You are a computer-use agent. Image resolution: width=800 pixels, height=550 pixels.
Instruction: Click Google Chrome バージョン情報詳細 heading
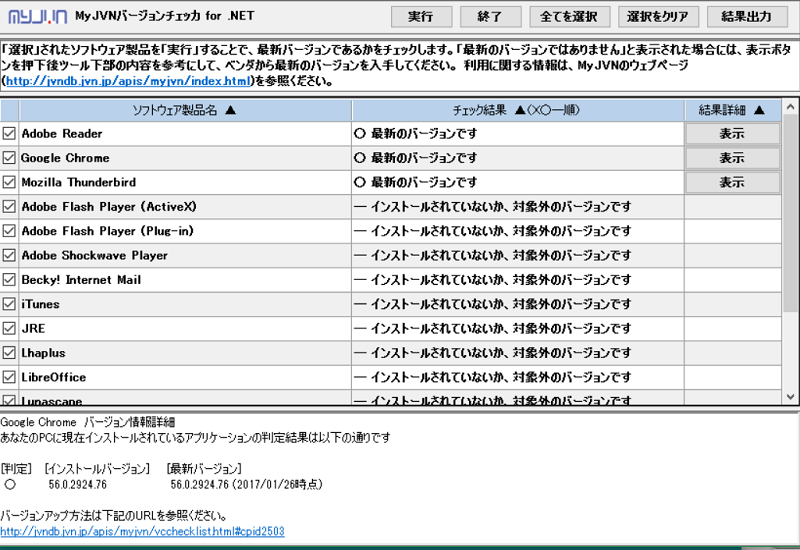(88, 422)
